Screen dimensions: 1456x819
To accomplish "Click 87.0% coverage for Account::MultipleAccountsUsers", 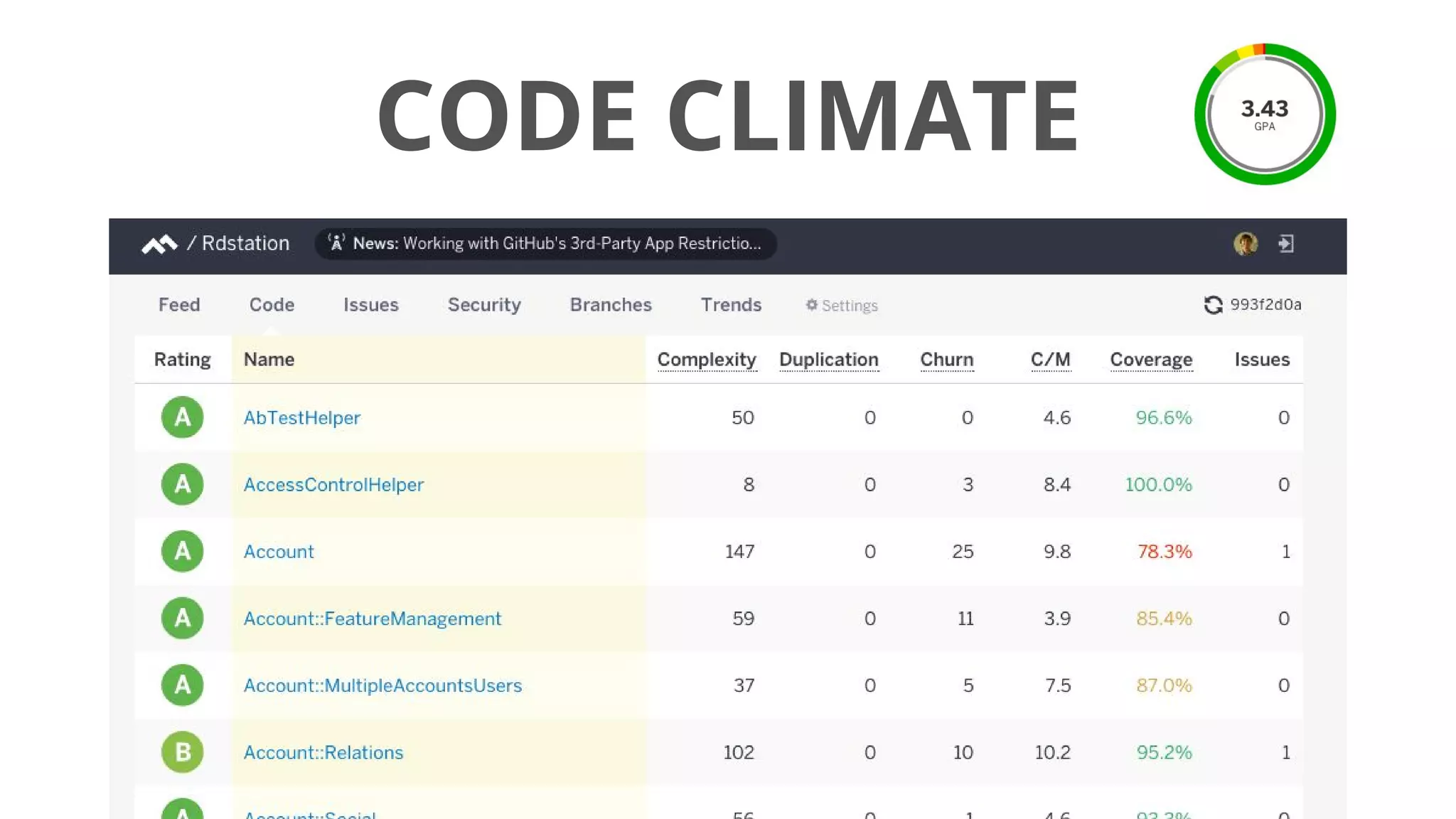I will [x=1164, y=685].
